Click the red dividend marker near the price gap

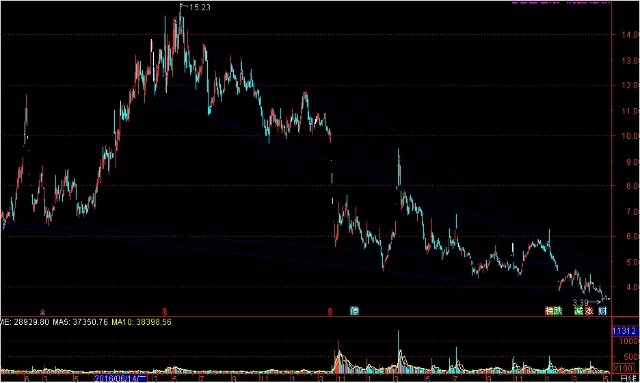[x=330, y=312]
